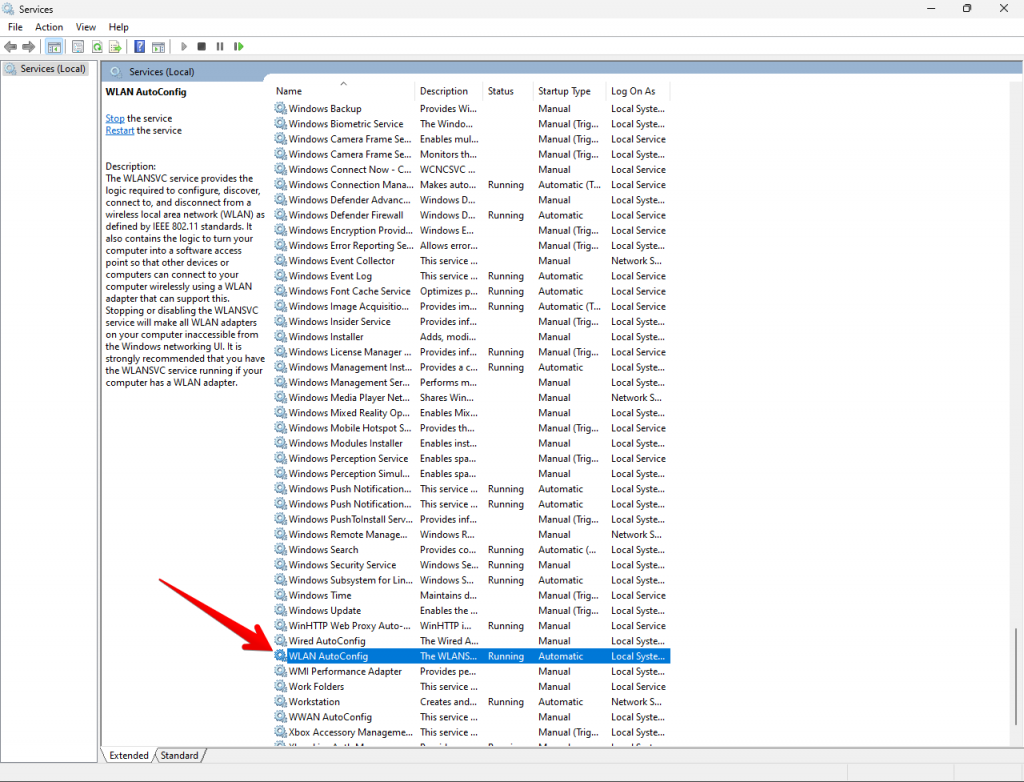This screenshot has height=782, width=1024.
Task: Toggle the Show/Hide Console Tree icon
Action: pos(54,46)
